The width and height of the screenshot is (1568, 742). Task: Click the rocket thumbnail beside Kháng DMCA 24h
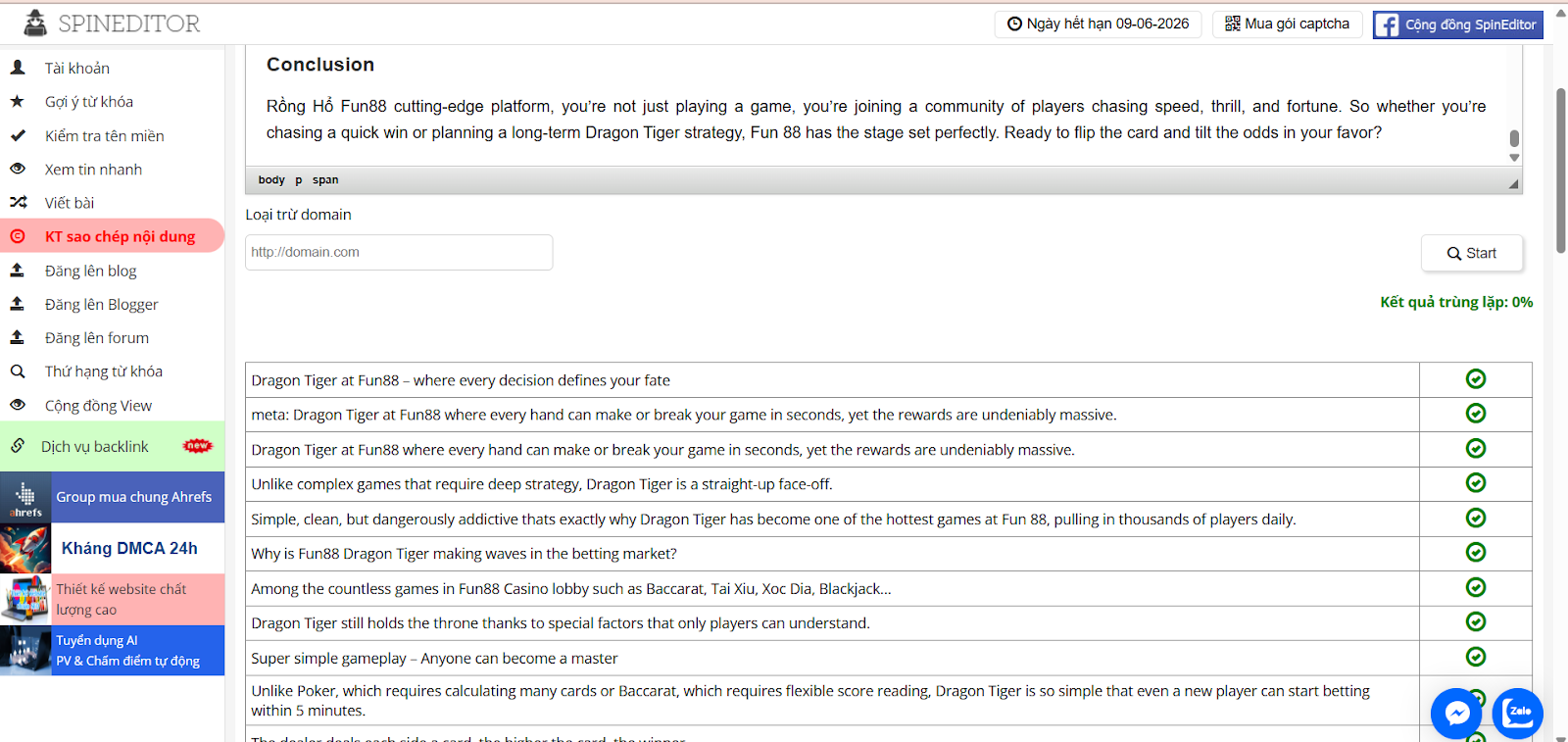25,548
